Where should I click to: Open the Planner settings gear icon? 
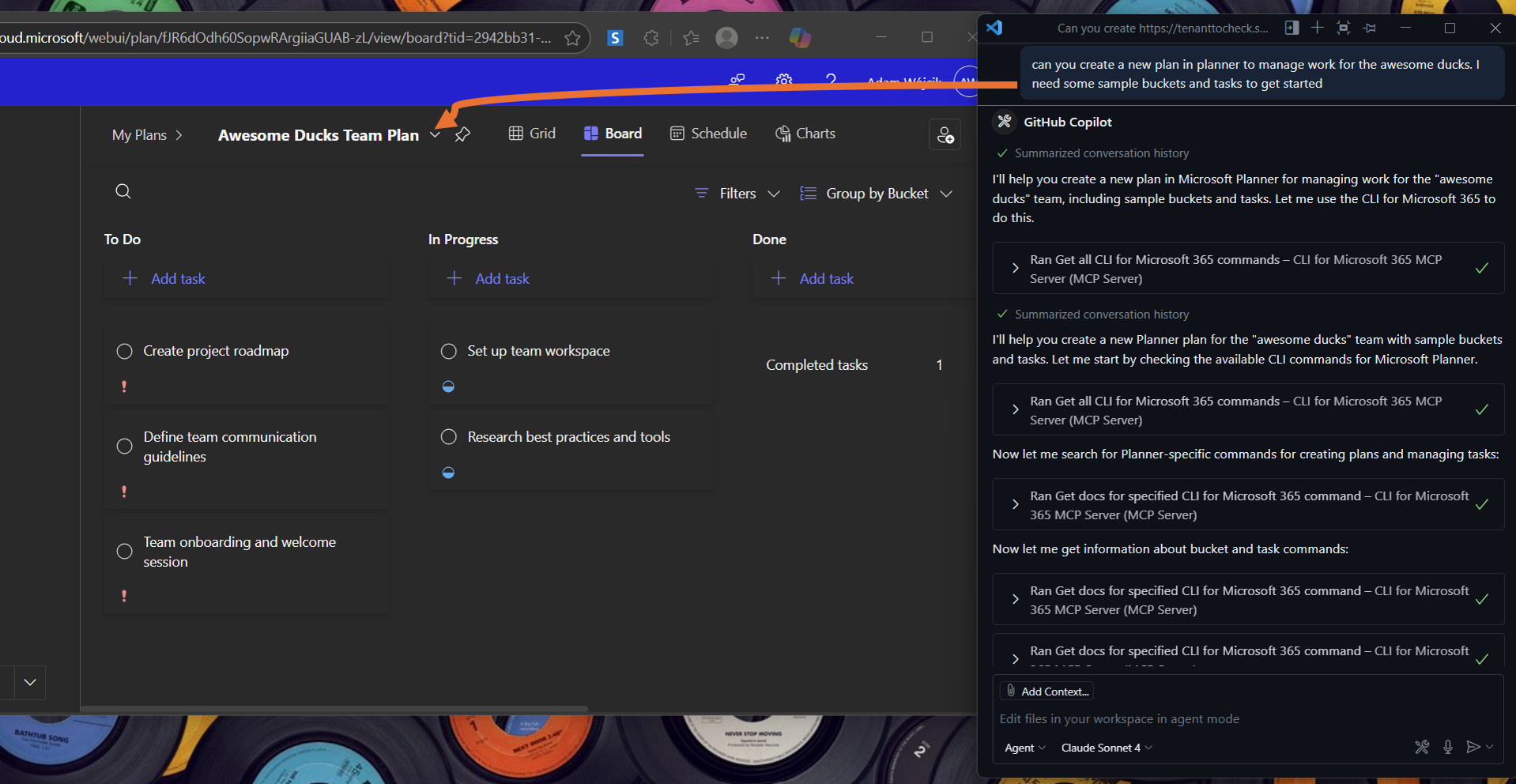(x=783, y=81)
